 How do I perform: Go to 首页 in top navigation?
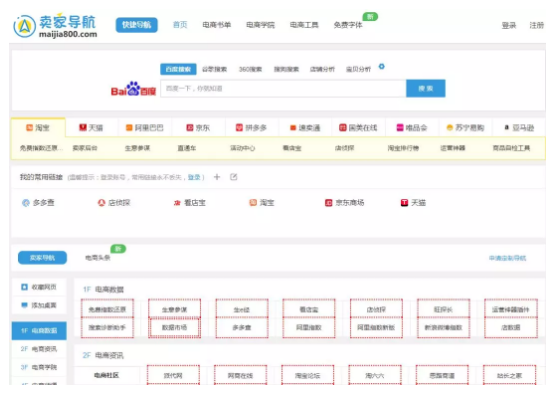pyautogui.click(x=180, y=25)
